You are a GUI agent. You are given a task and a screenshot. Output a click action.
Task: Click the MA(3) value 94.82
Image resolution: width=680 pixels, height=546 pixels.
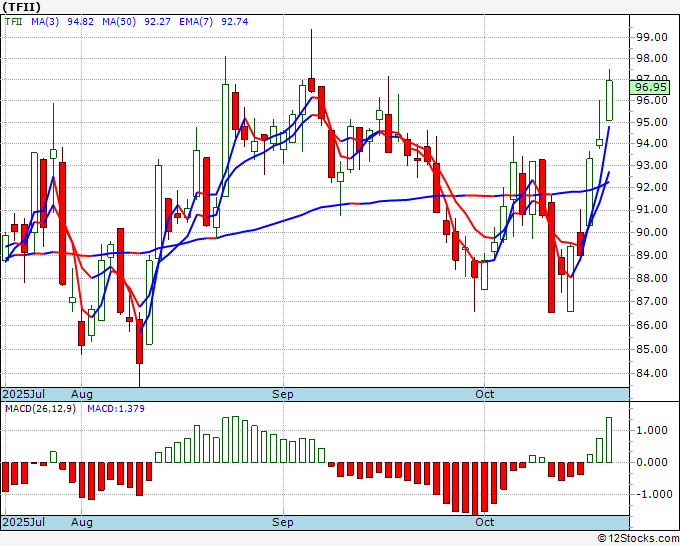coord(80,22)
